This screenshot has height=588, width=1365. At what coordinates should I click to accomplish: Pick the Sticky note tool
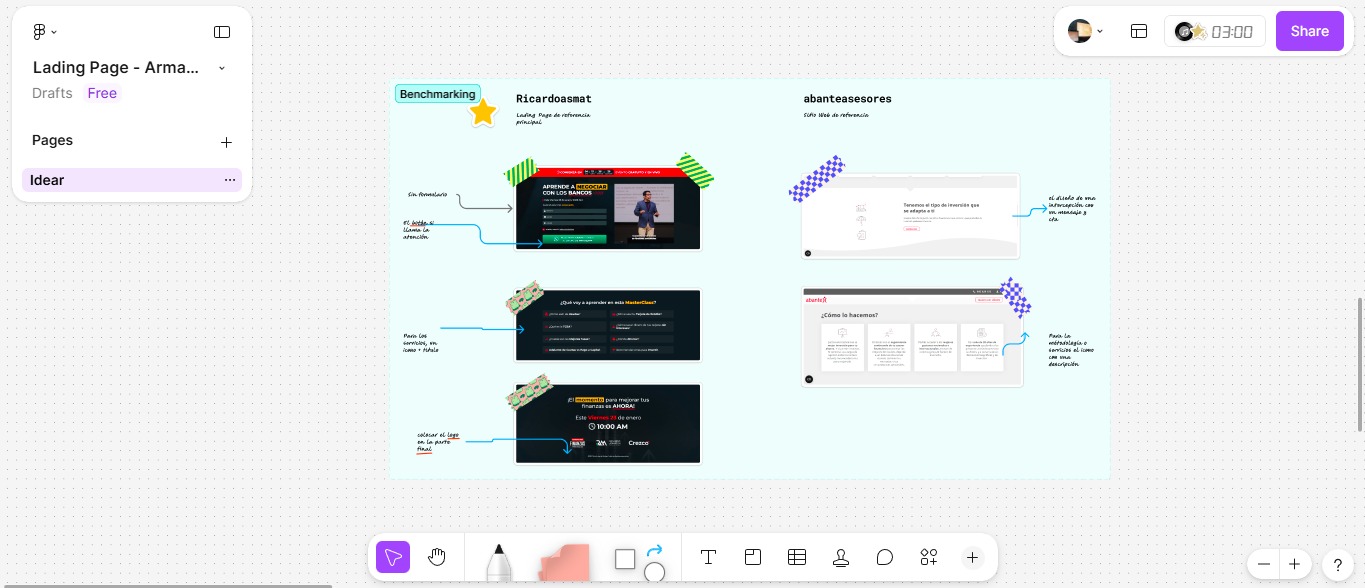point(752,557)
